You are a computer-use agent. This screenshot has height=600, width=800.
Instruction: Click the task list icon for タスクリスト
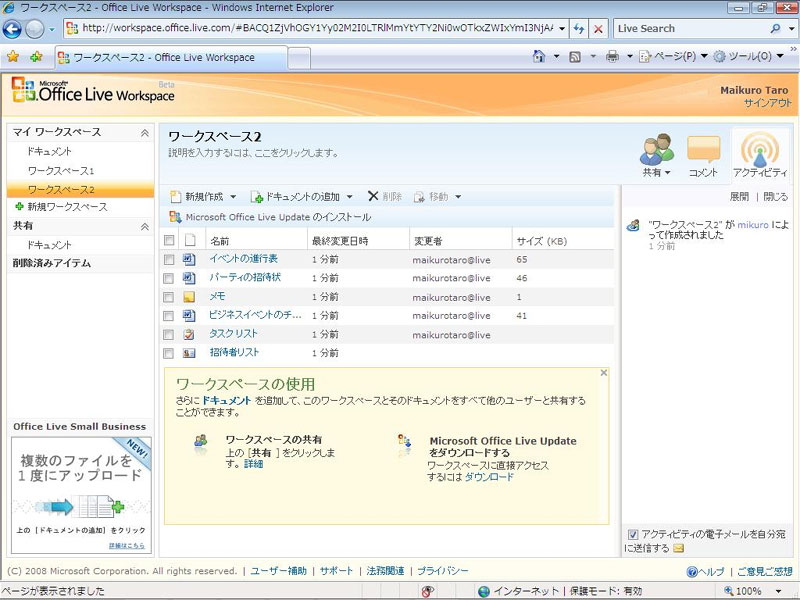(189, 334)
